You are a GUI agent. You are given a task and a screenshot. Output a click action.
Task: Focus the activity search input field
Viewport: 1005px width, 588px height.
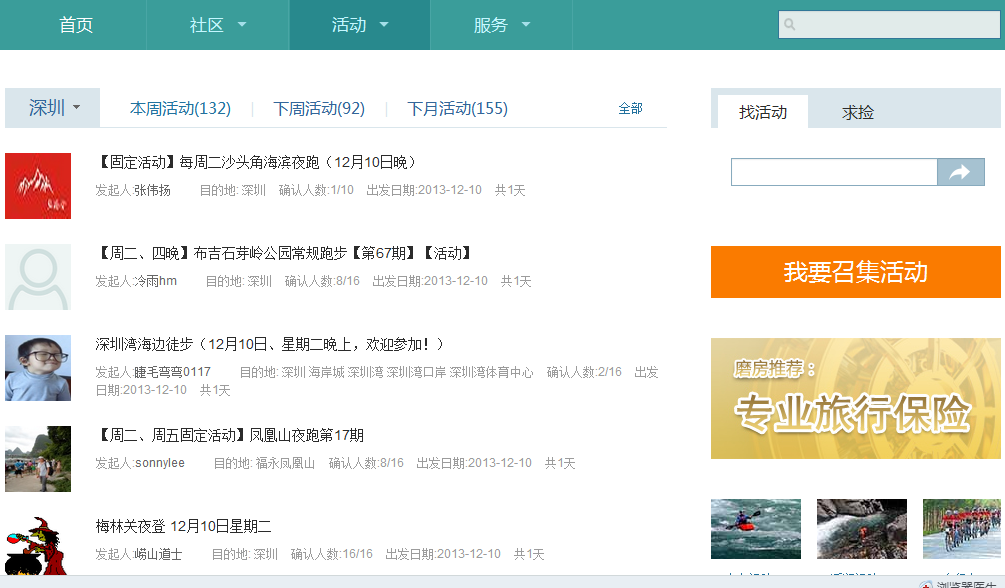coord(833,172)
